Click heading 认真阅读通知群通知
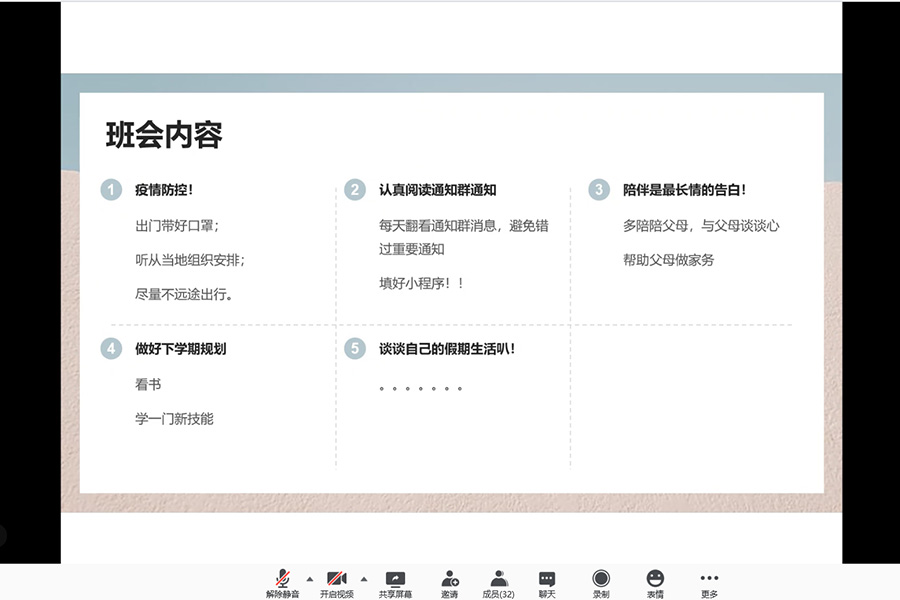Image resolution: width=900 pixels, height=600 pixels. (437, 190)
